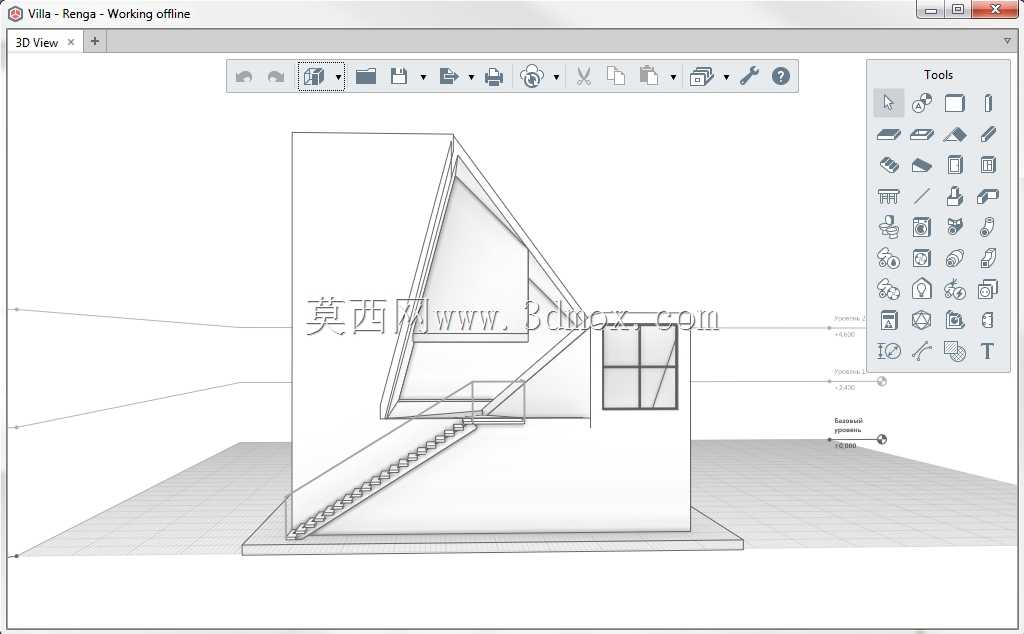The image size is (1024, 634).
Task: Click the Redo arrow
Action: [276, 77]
